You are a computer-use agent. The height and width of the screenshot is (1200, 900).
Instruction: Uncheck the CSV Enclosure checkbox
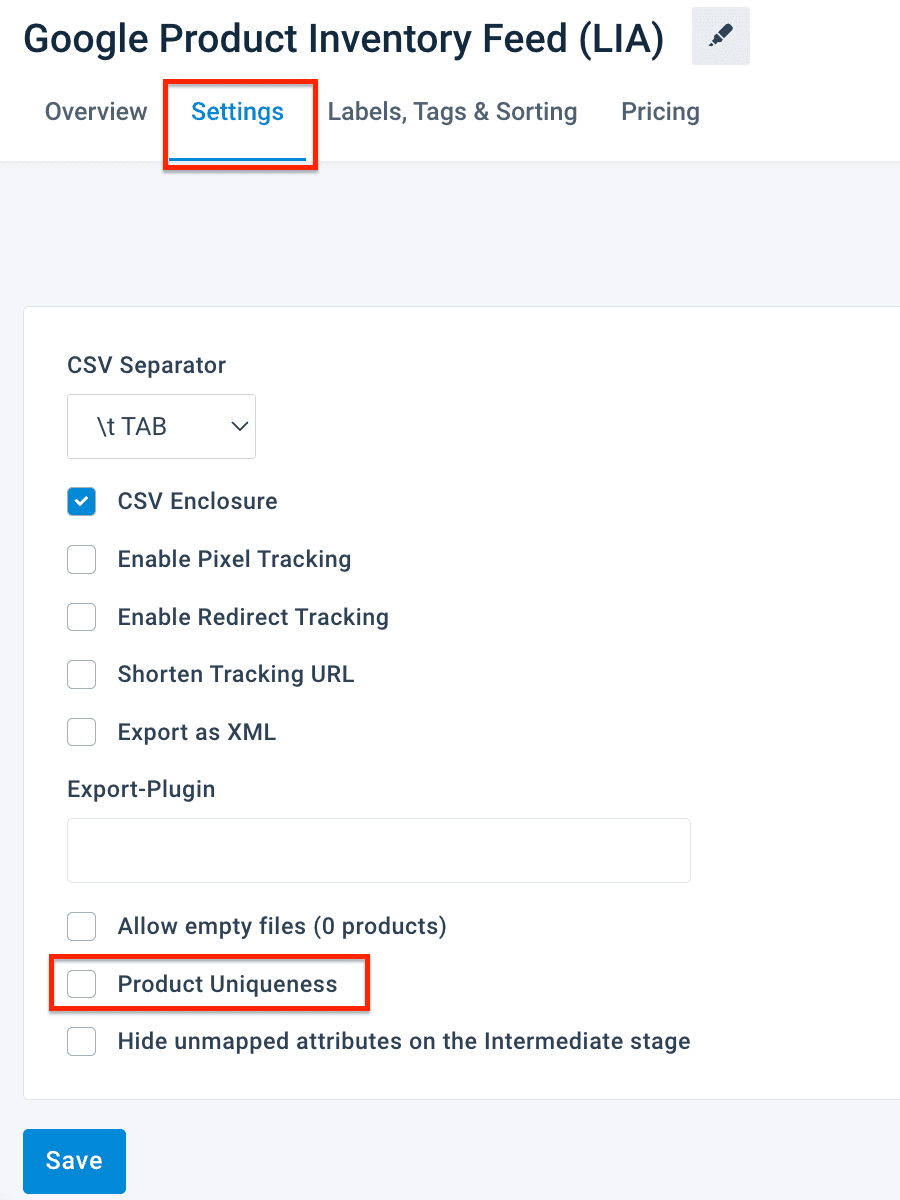coord(82,502)
